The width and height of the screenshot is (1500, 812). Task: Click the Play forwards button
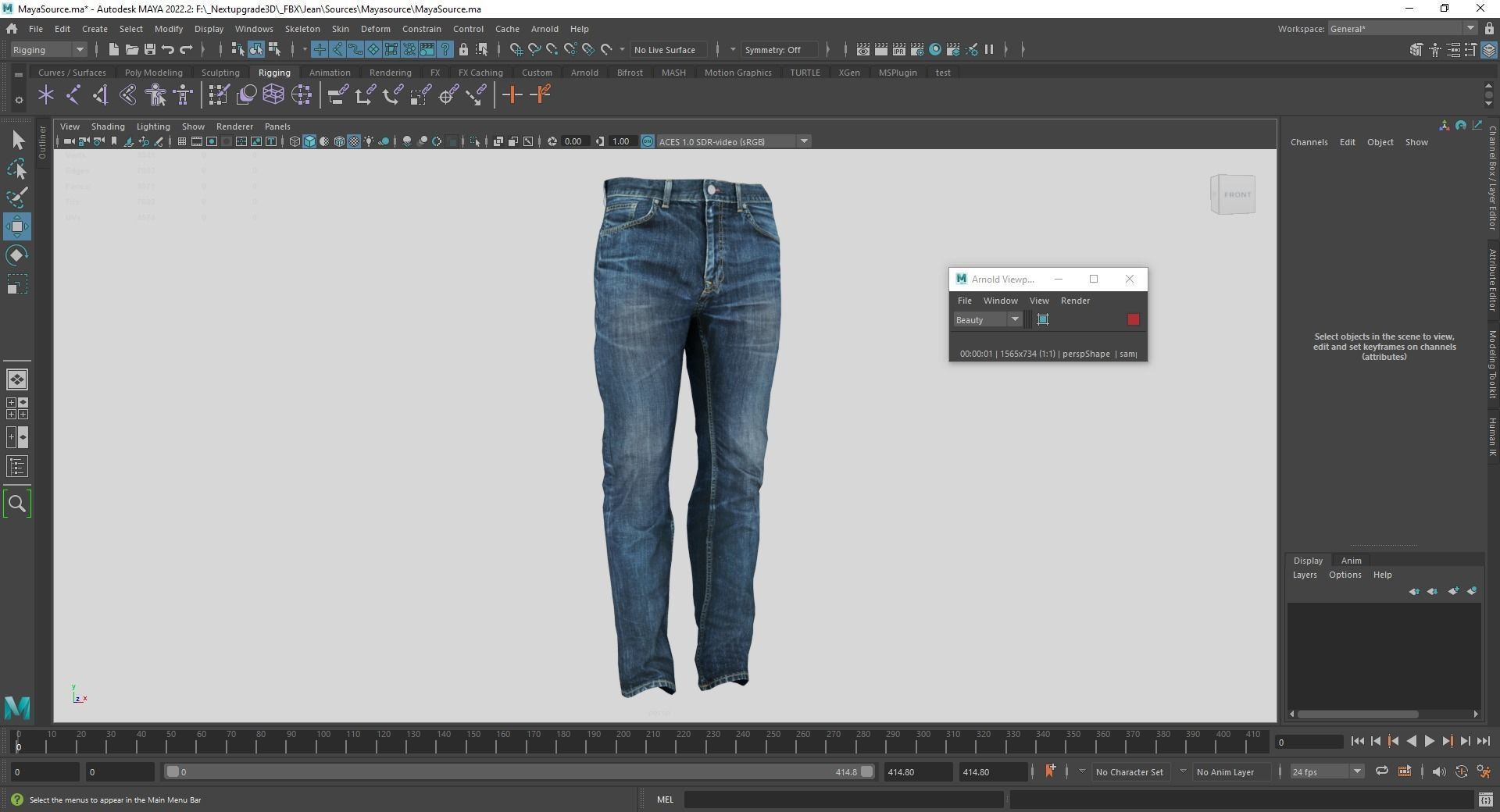point(1429,742)
